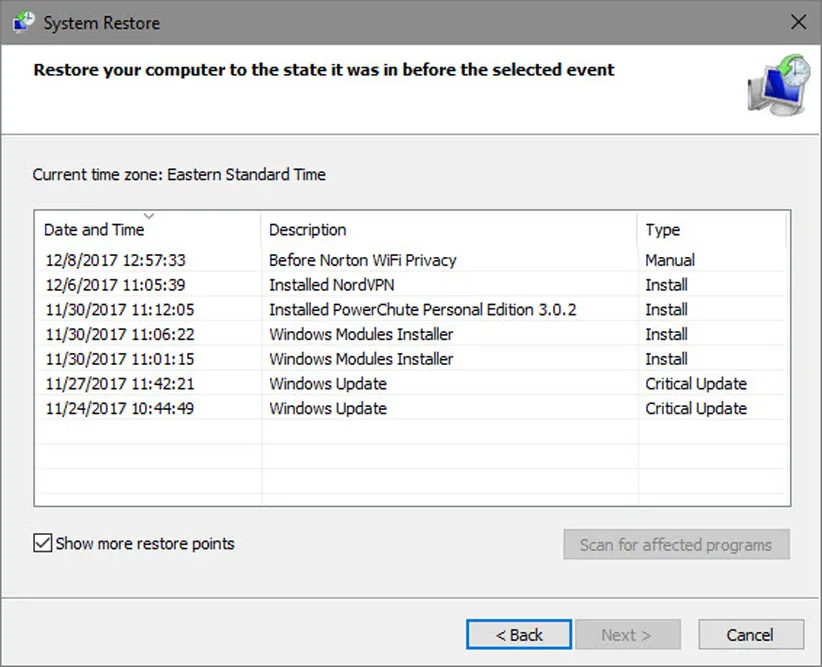Select Installed PowerChute Personal Edition 3.0.2

pos(422,310)
